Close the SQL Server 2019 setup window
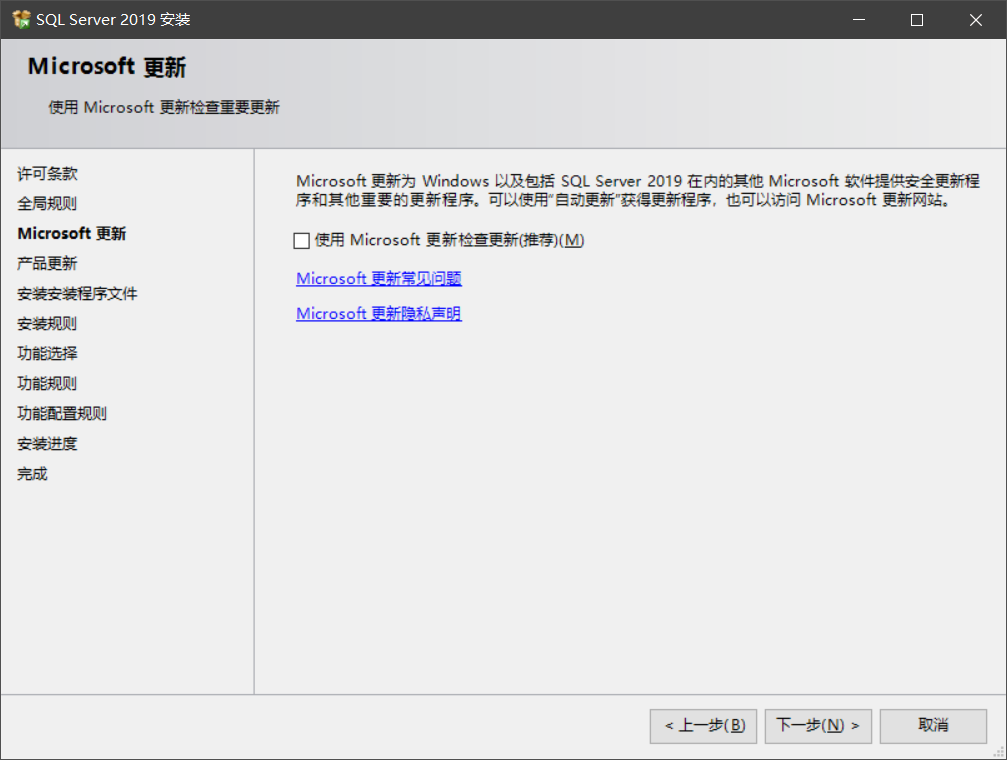Image resolution: width=1007 pixels, height=760 pixels. point(976,20)
